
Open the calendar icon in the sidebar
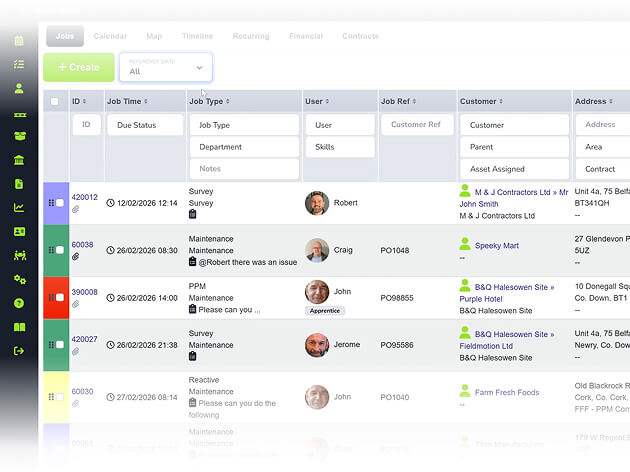click(x=19, y=41)
